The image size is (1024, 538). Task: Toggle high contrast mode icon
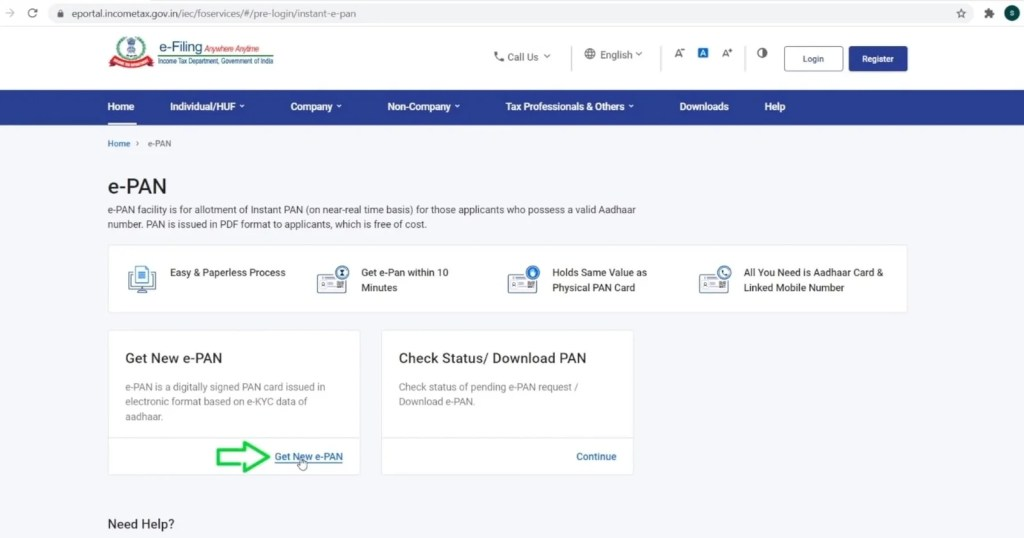[x=762, y=54]
